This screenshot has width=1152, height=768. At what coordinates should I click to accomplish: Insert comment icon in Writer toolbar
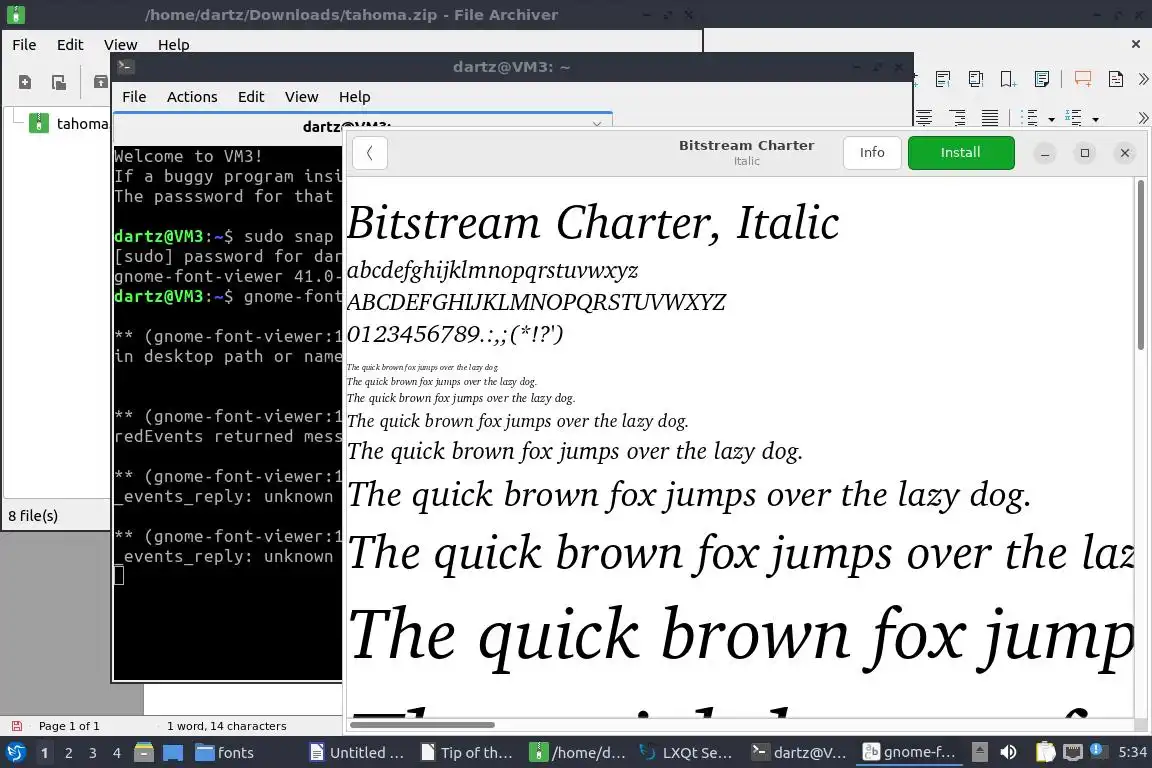coord(1082,79)
